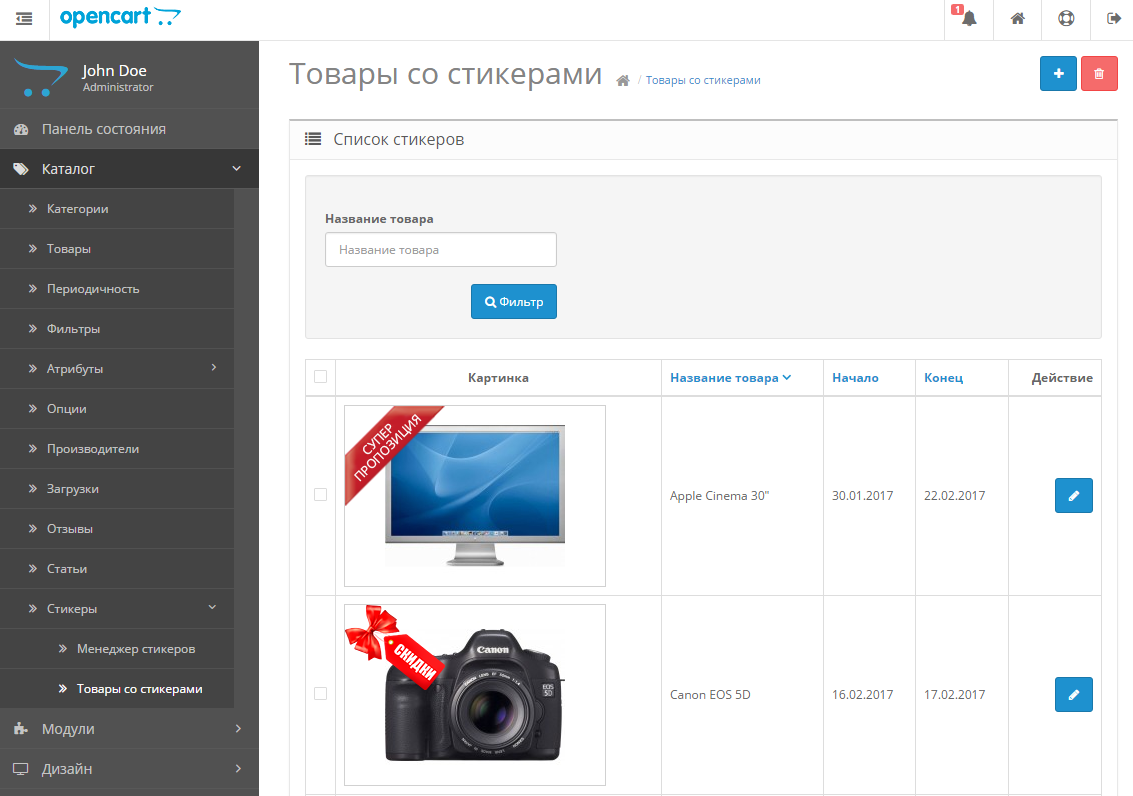Click the help lifebuoy icon

(x=1066, y=19)
